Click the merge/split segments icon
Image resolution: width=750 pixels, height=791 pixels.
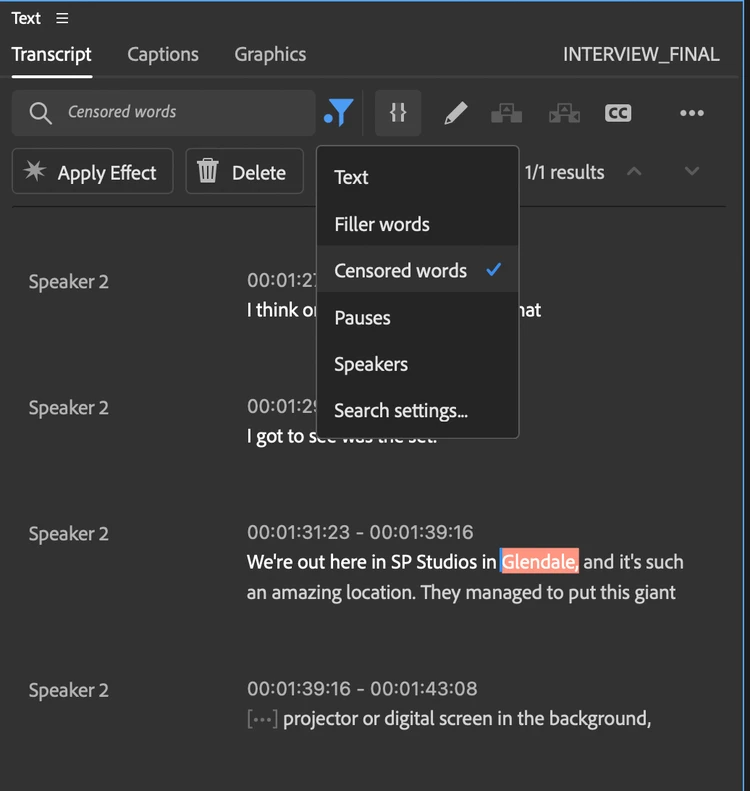click(398, 113)
